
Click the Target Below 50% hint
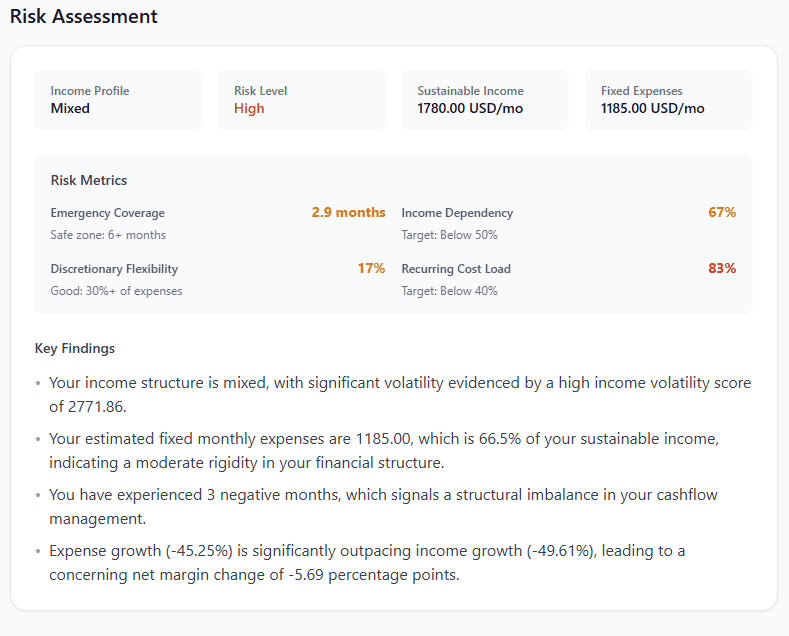click(449, 235)
